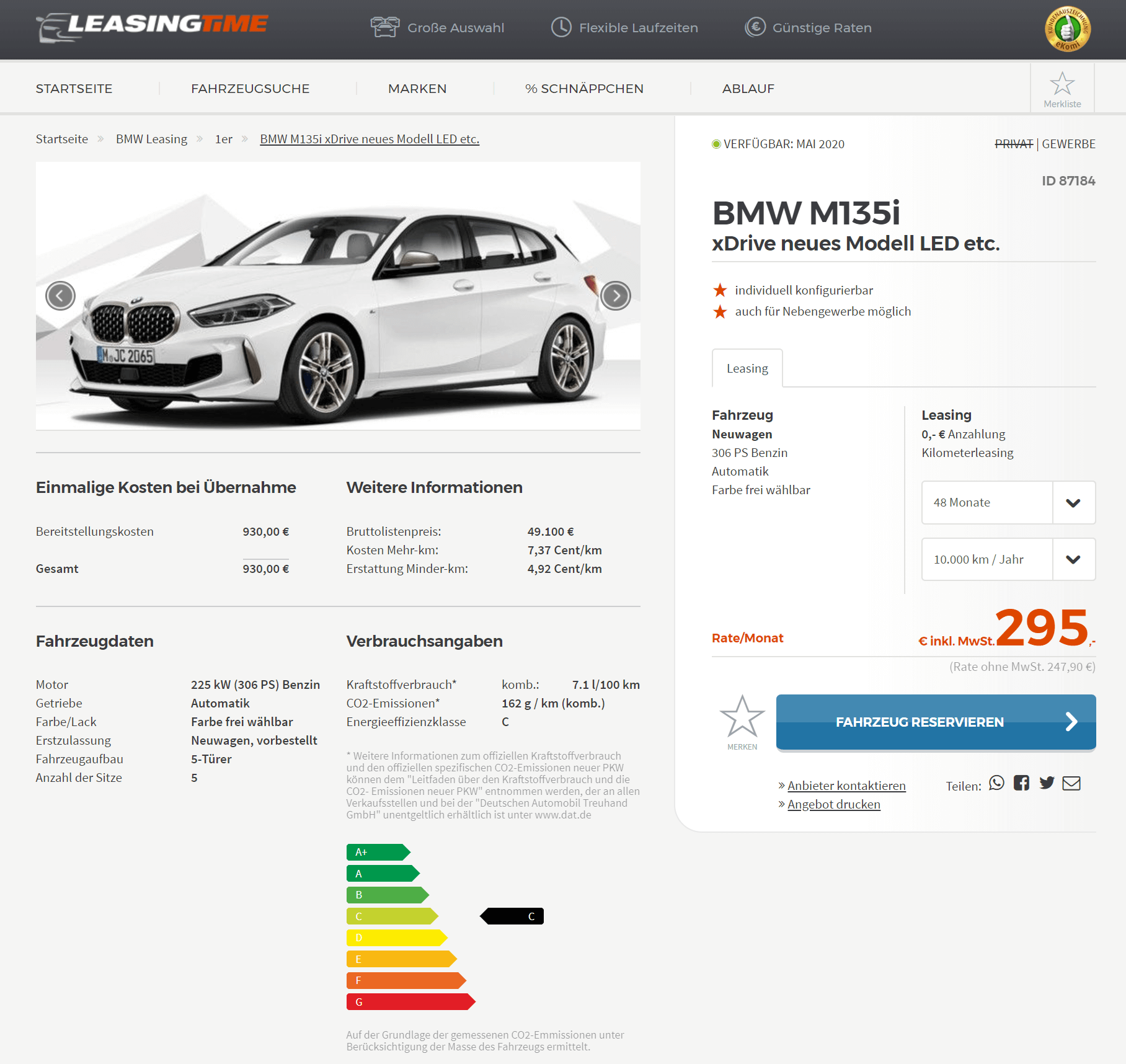Share offer via WhatsApp
Screen dimensions: 1126x1064
pyautogui.click(x=996, y=783)
